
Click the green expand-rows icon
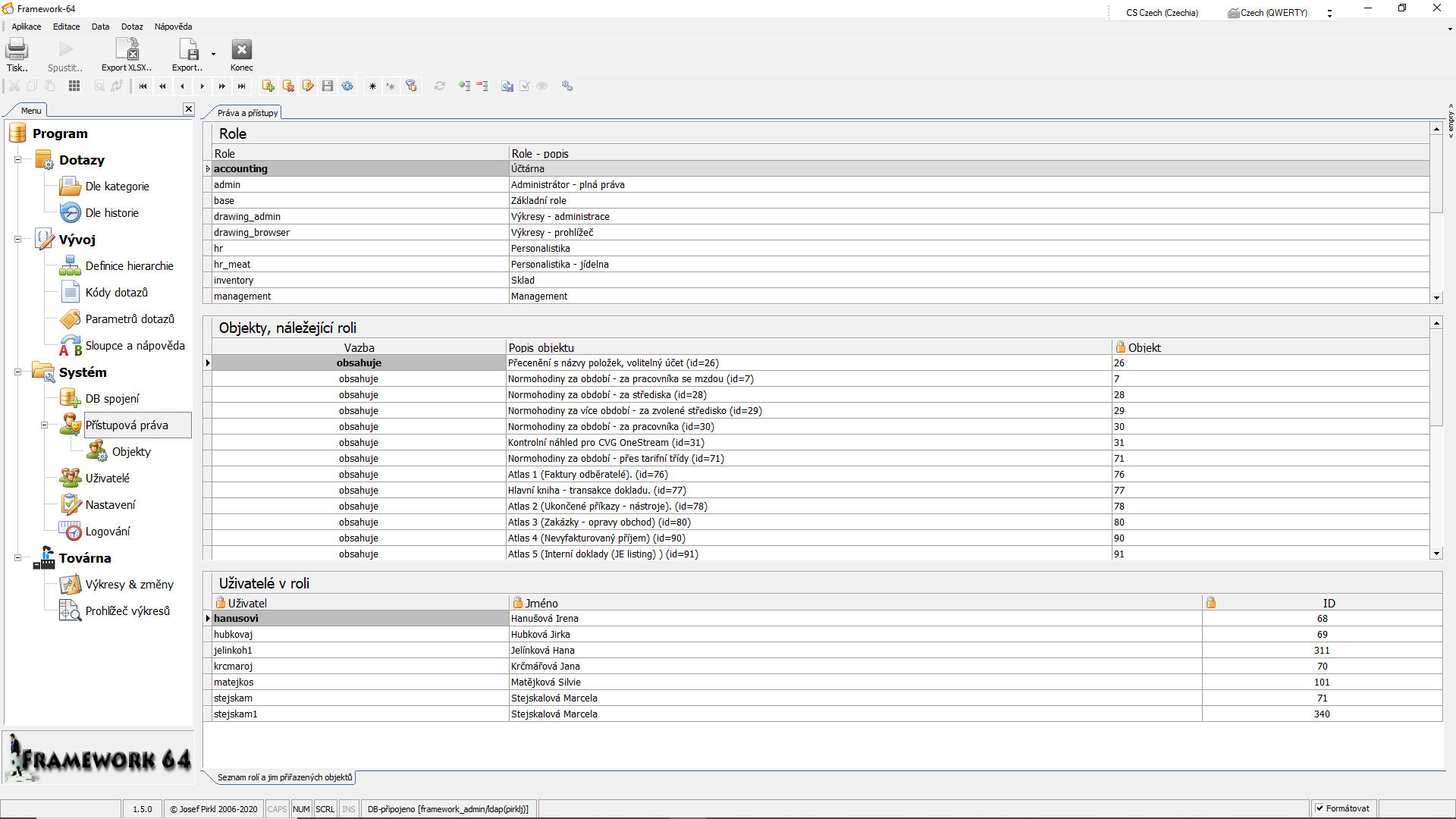click(x=464, y=86)
